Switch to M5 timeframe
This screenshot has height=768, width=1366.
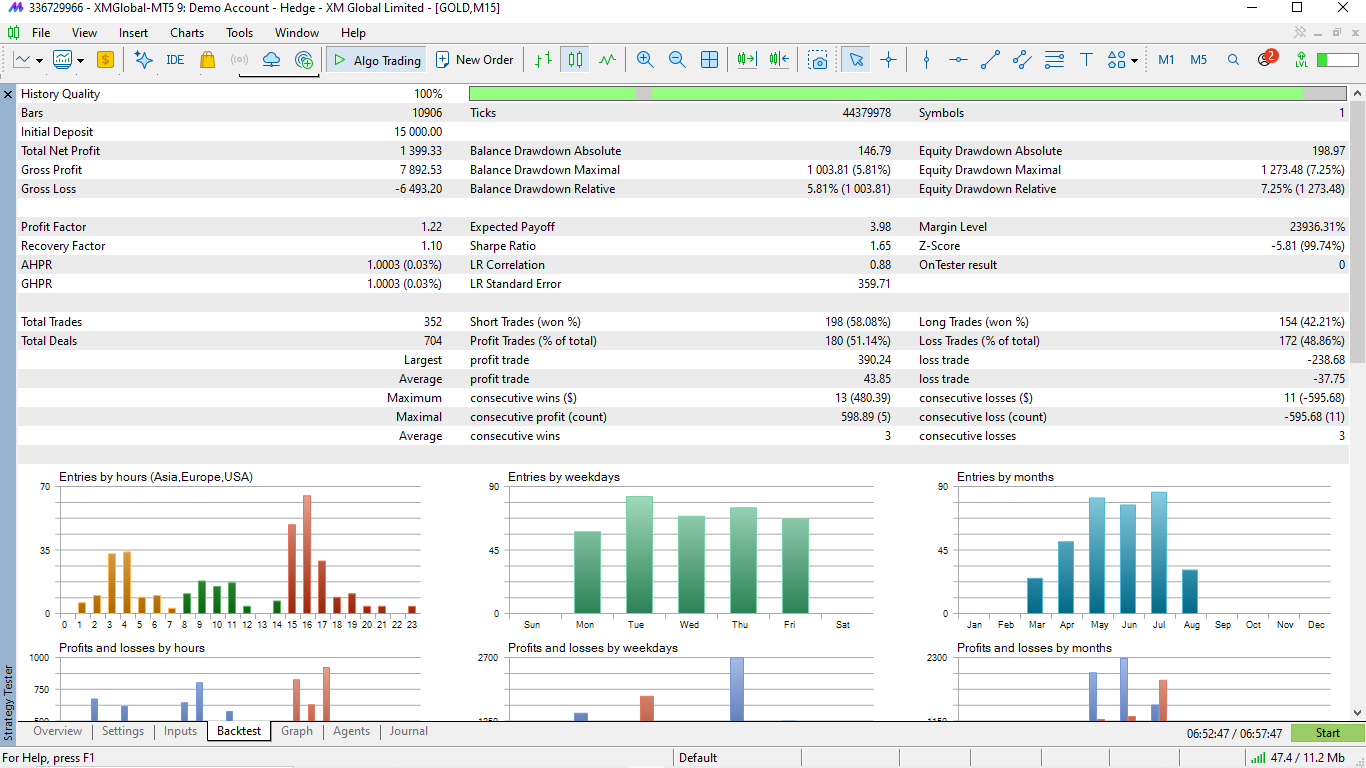[1198, 60]
